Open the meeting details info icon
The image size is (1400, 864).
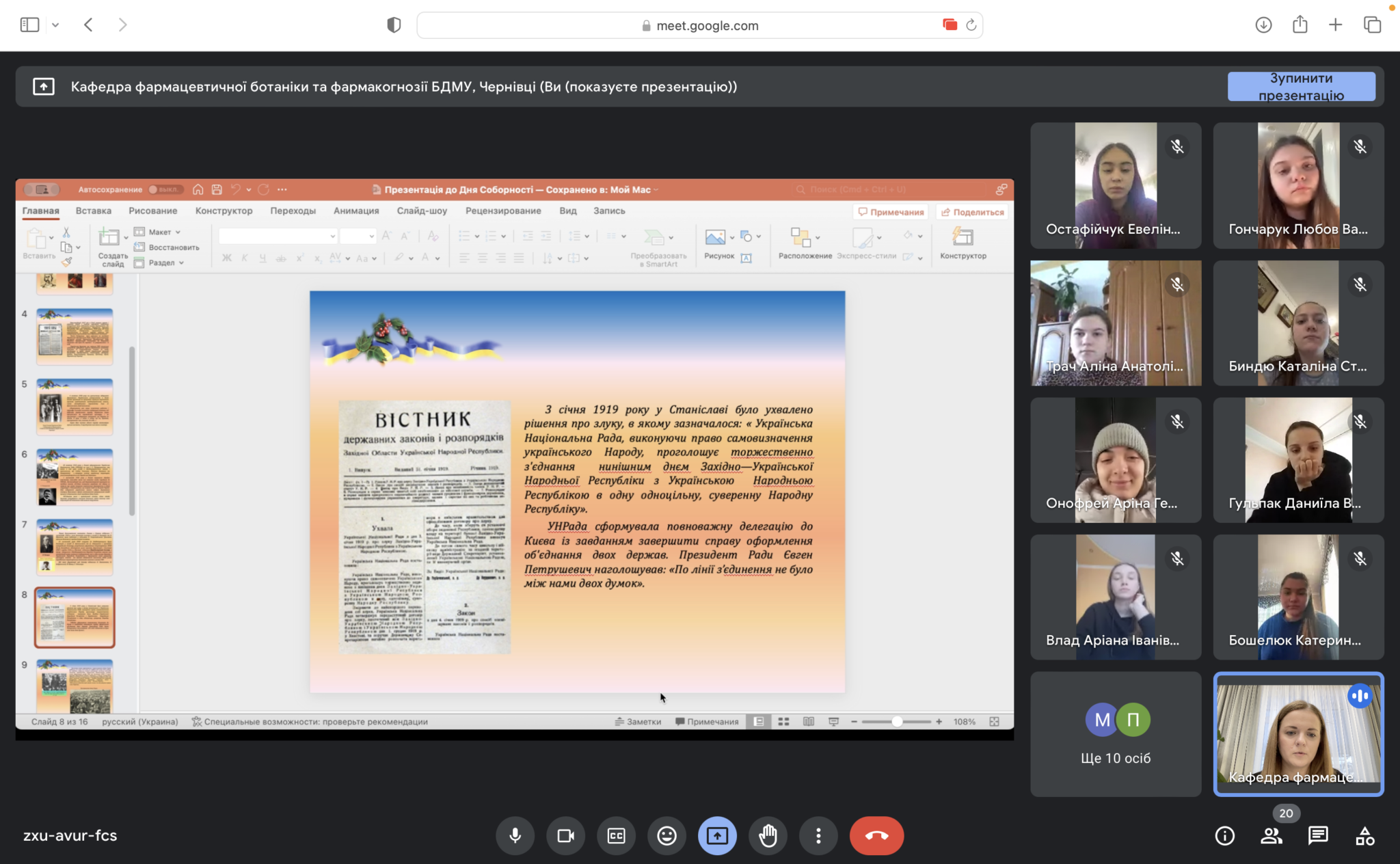[x=1224, y=835]
